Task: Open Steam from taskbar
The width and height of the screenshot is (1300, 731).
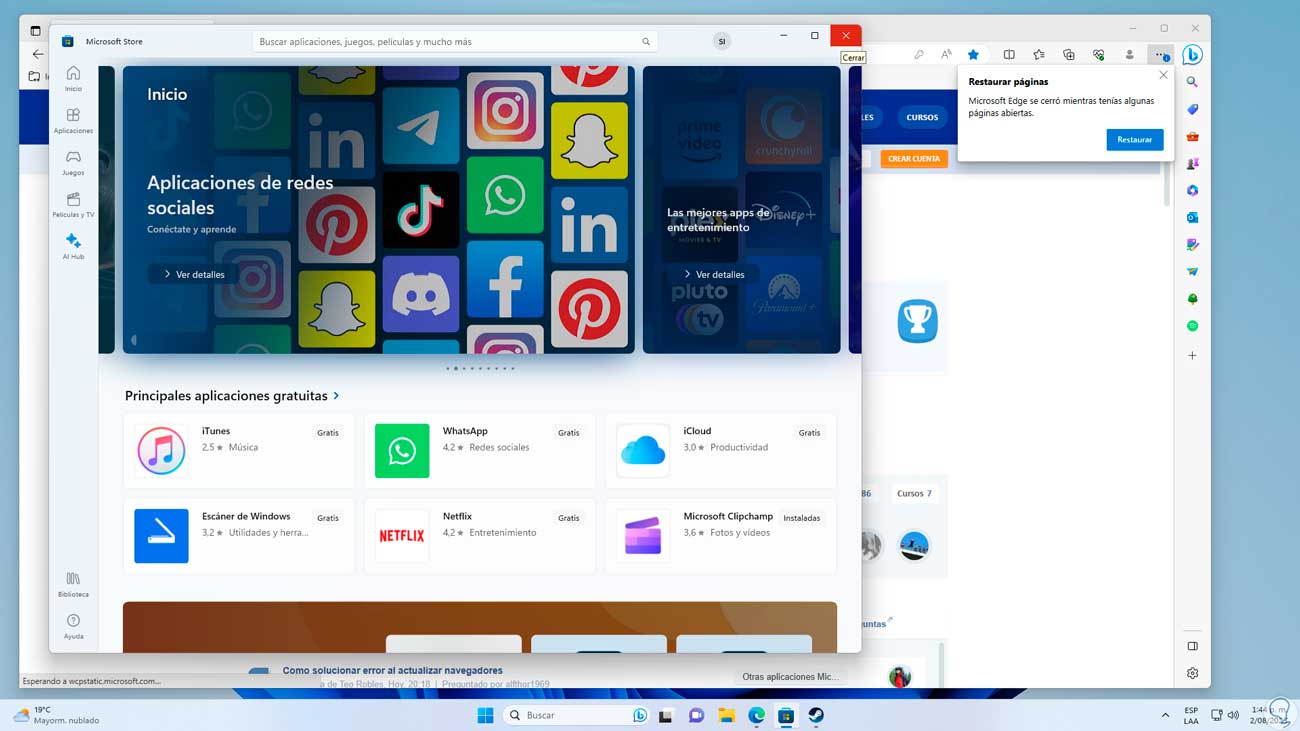Action: pos(816,715)
